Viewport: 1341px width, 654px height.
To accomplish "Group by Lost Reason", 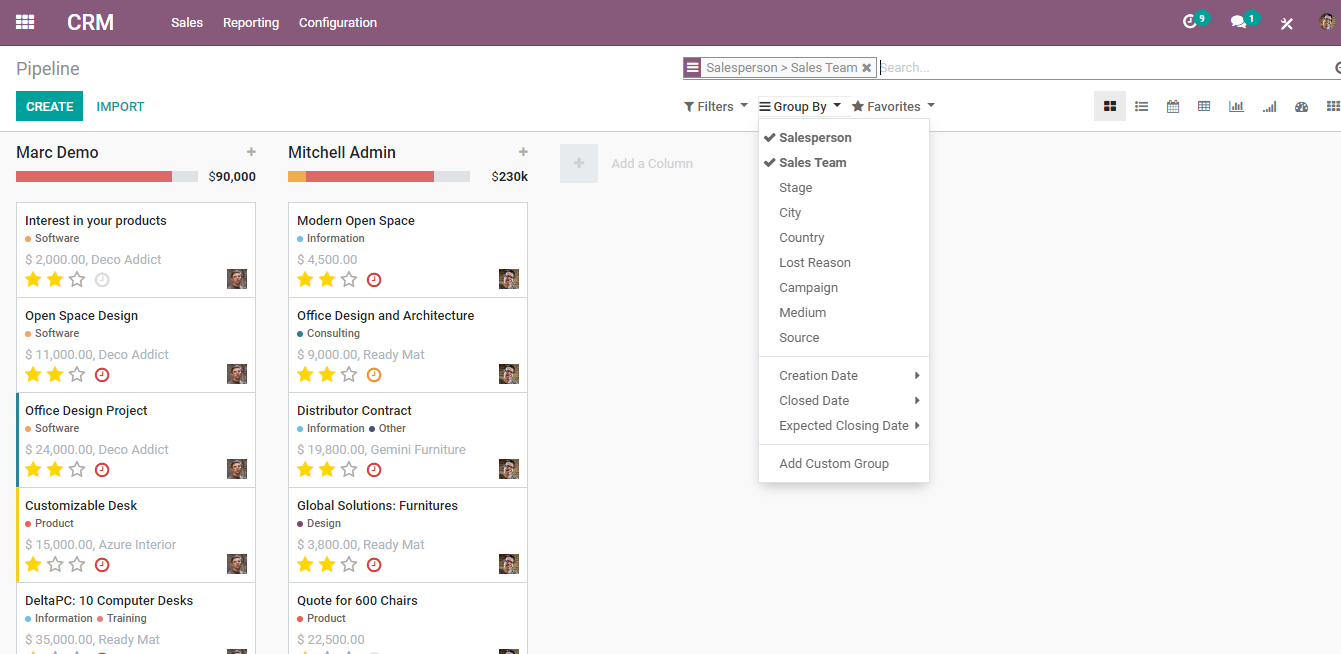I will pos(844,263).
